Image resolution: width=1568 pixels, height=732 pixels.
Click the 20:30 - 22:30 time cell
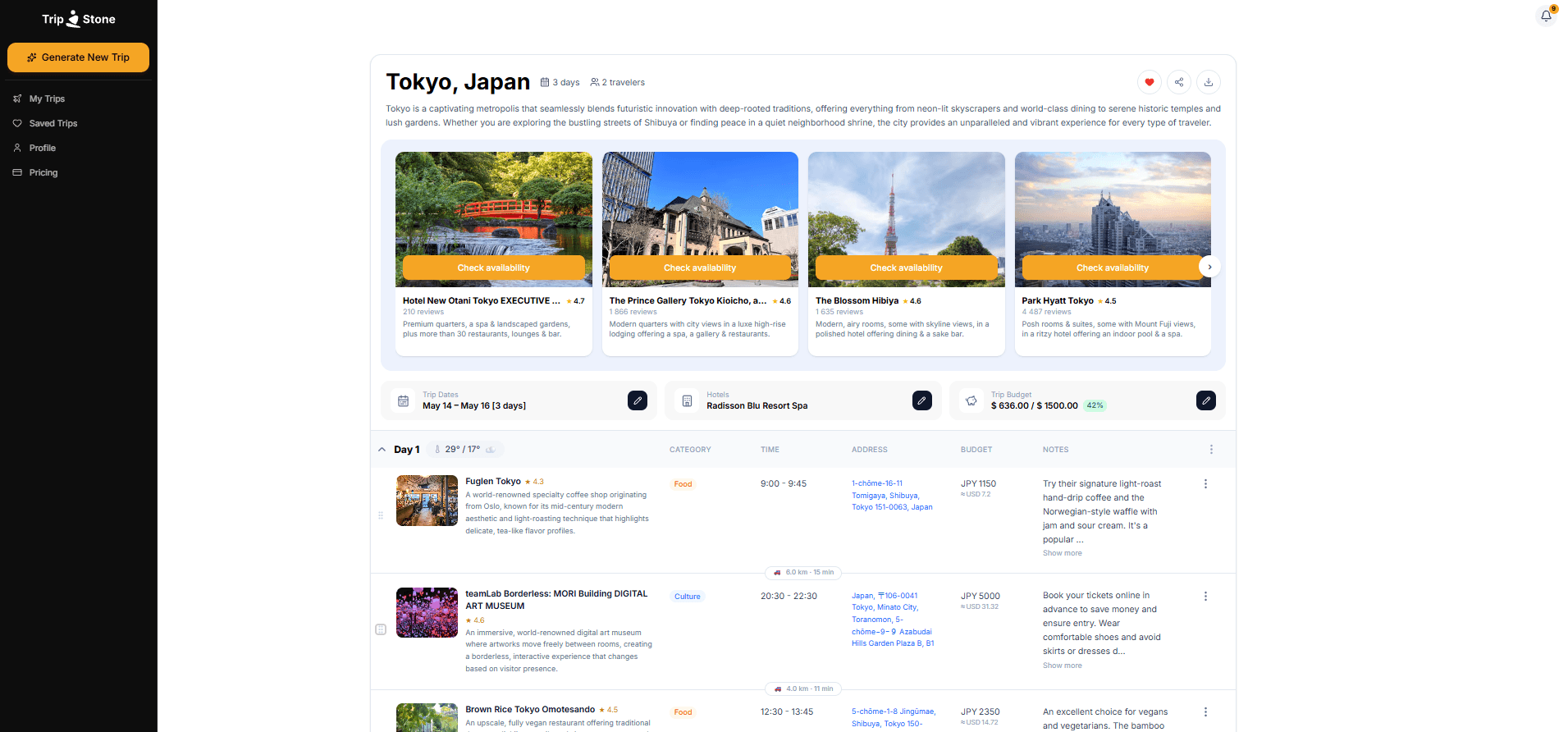[789, 597]
